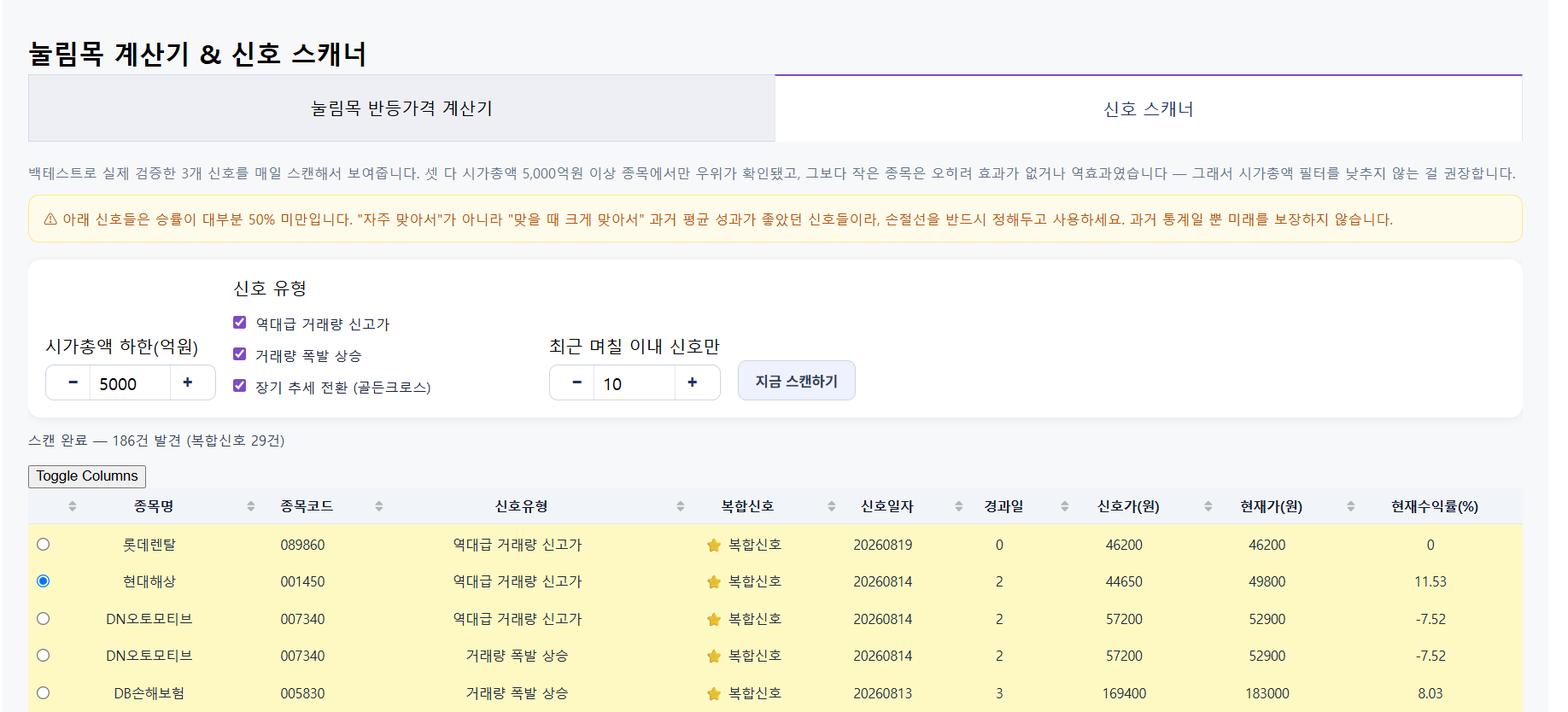This screenshot has width=1568, height=712.
Task: Click the 183000 current price cell
Action: coord(1267,693)
